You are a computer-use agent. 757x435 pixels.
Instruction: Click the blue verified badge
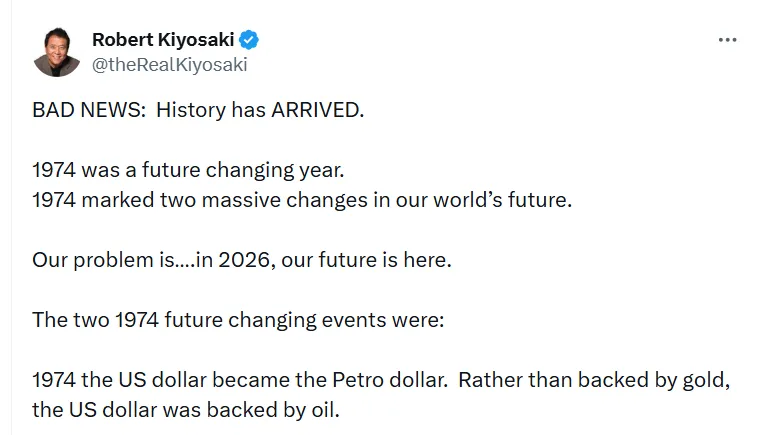(x=249, y=40)
